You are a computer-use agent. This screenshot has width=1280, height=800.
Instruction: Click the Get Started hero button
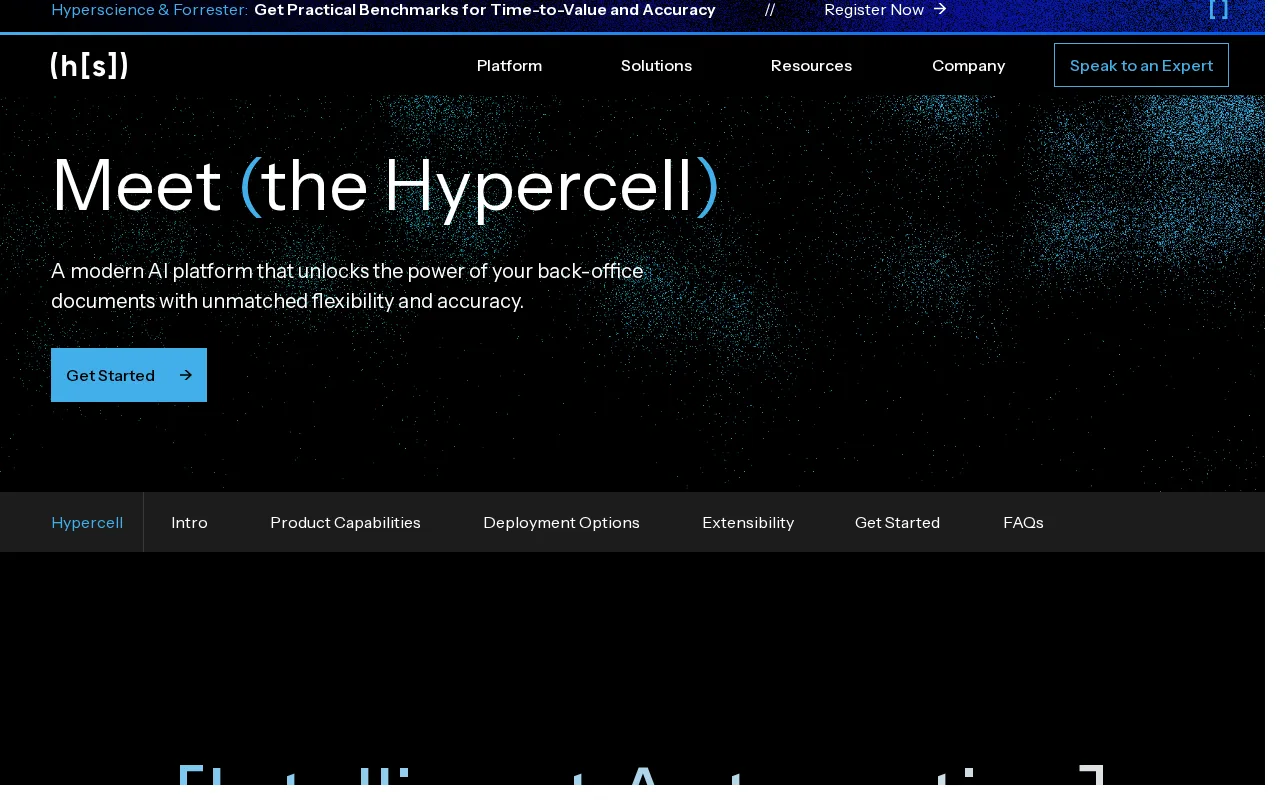point(129,375)
